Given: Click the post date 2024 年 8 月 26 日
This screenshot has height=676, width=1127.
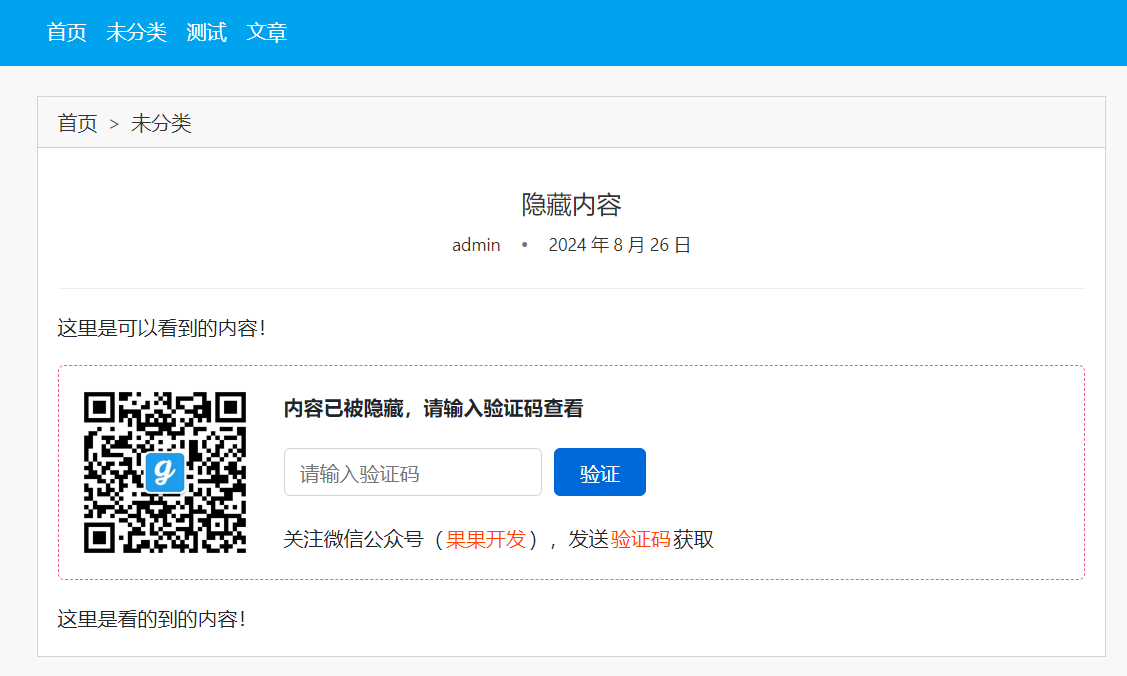Looking at the screenshot, I should point(620,245).
